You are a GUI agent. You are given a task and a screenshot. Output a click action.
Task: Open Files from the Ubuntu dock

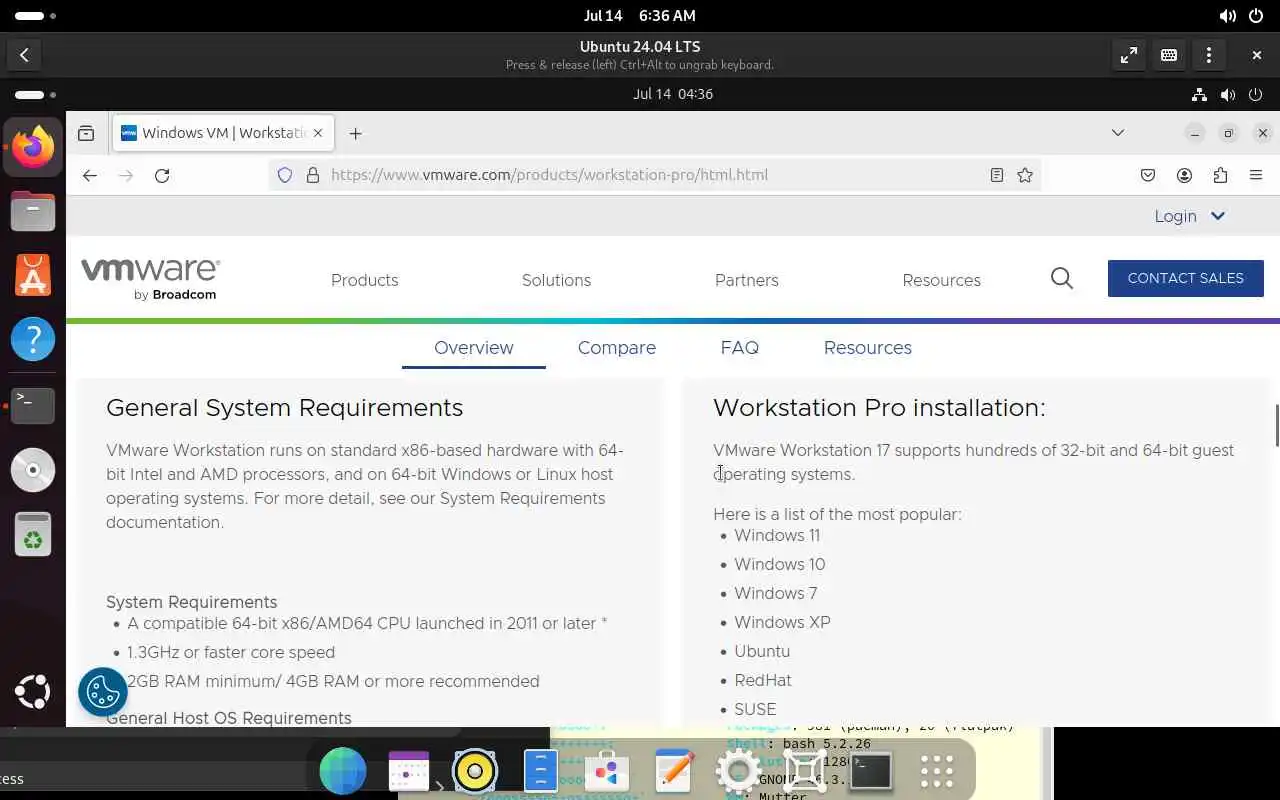coord(33,212)
